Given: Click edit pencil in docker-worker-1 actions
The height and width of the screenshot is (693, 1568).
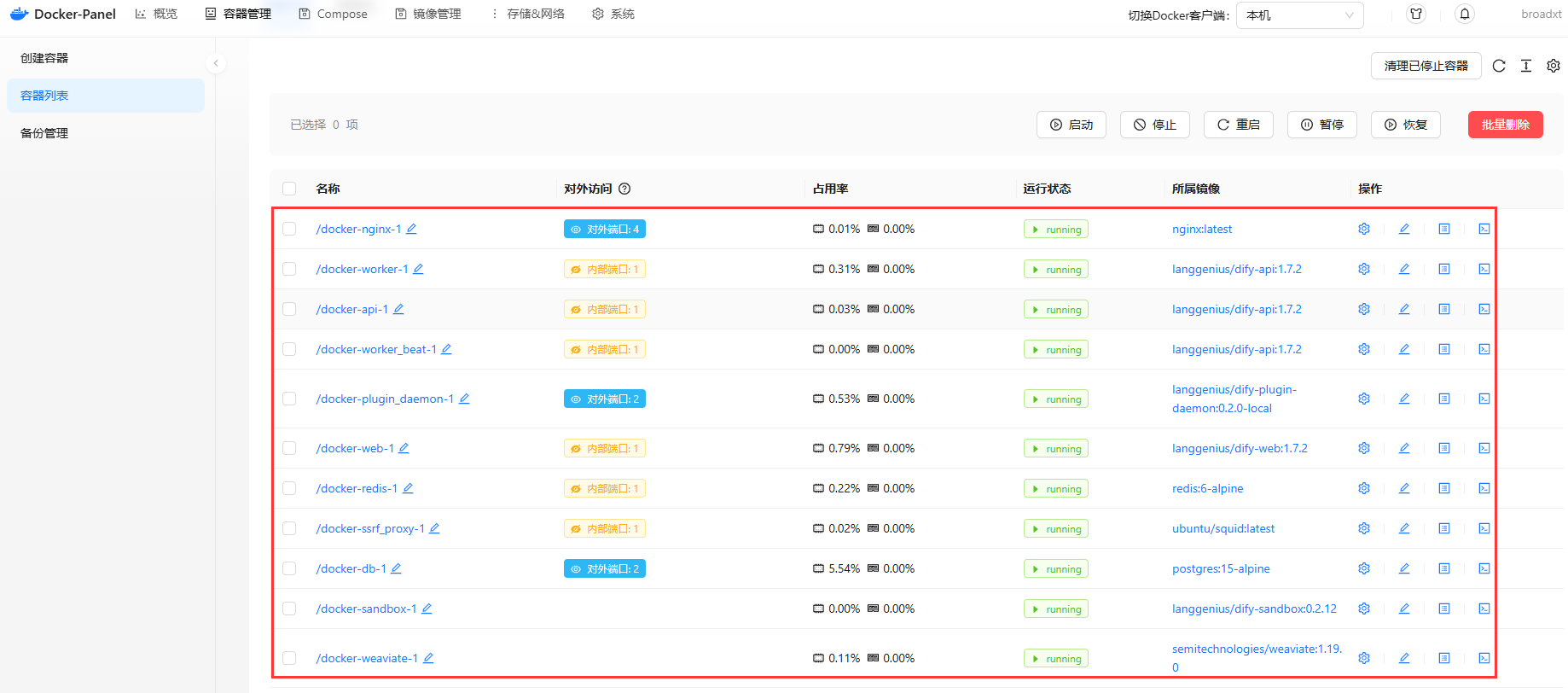Looking at the screenshot, I should 1404,269.
